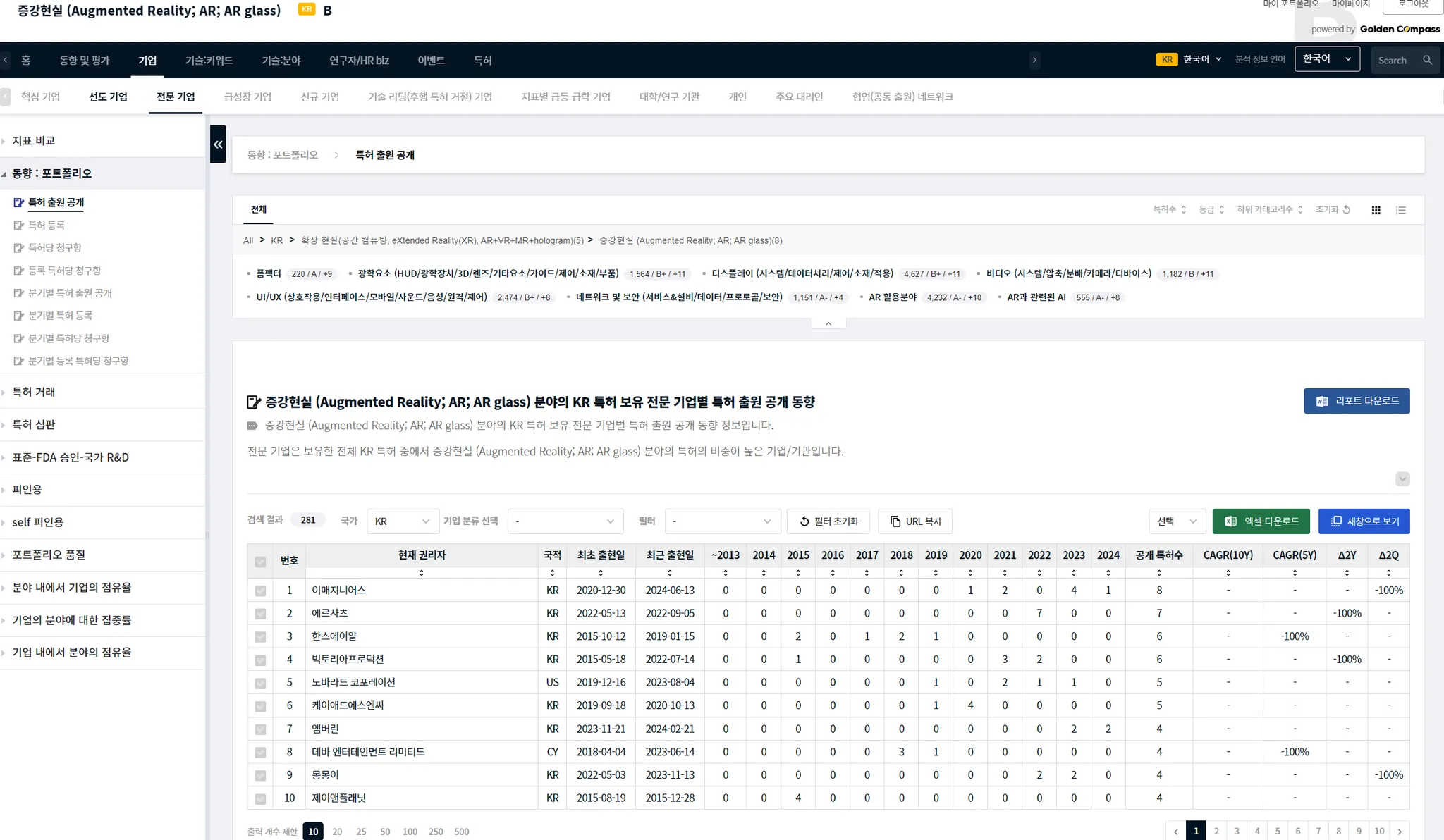1444x840 pixels.
Task: Open the 국가 KR dropdown
Action: click(x=403, y=521)
